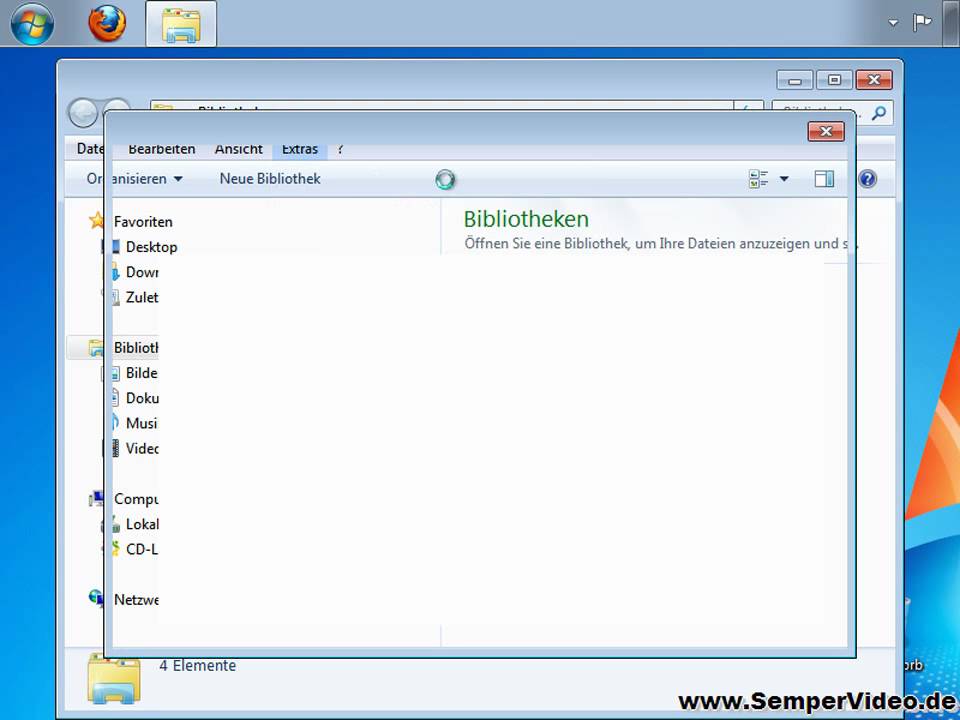The width and height of the screenshot is (960, 720).
Task: Select the CD-Laufwerk entry
Action: (x=141, y=549)
